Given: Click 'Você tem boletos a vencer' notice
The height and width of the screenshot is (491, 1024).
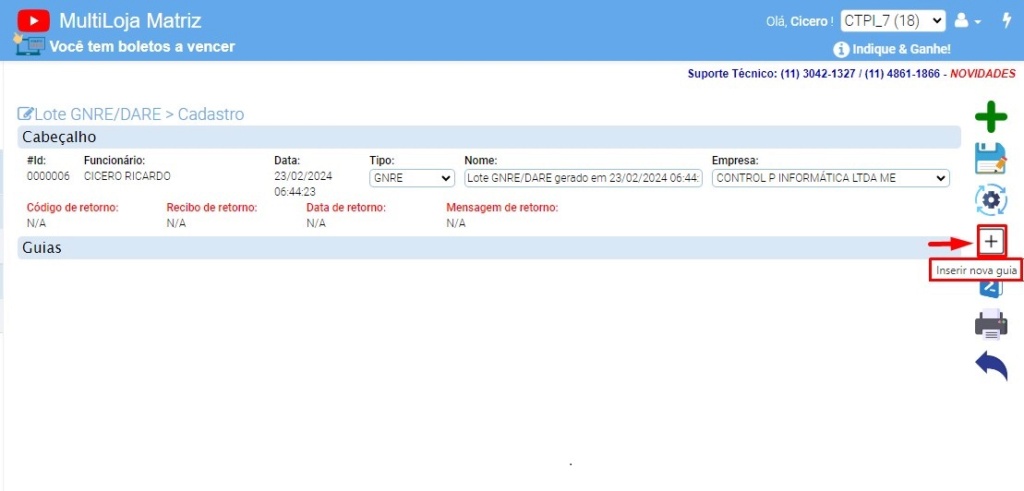Looking at the screenshot, I should (142, 46).
